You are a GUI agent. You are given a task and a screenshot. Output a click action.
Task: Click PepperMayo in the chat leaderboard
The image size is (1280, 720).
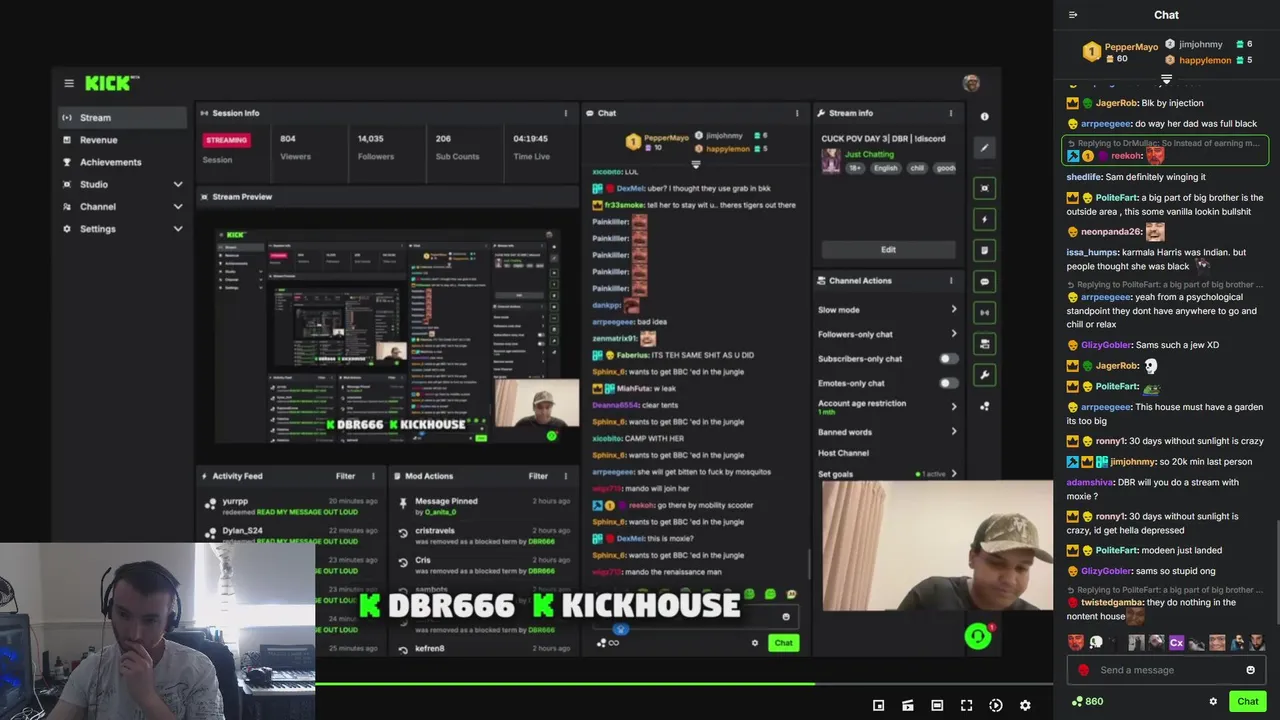click(1131, 47)
